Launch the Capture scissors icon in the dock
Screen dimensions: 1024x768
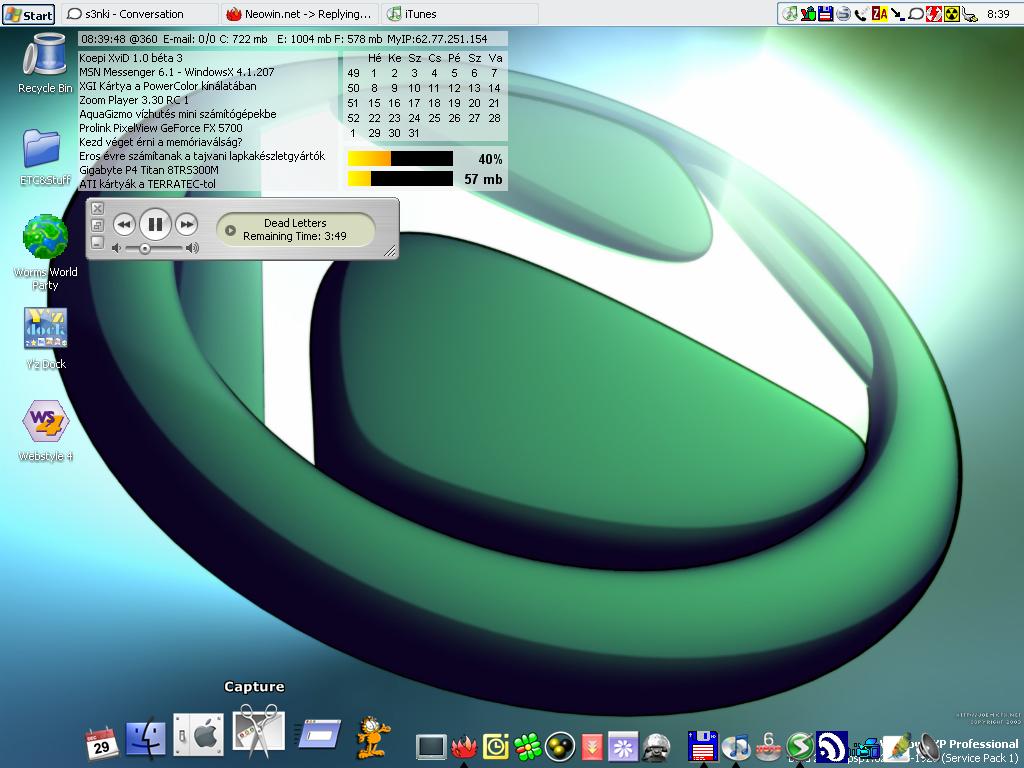click(x=258, y=732)
